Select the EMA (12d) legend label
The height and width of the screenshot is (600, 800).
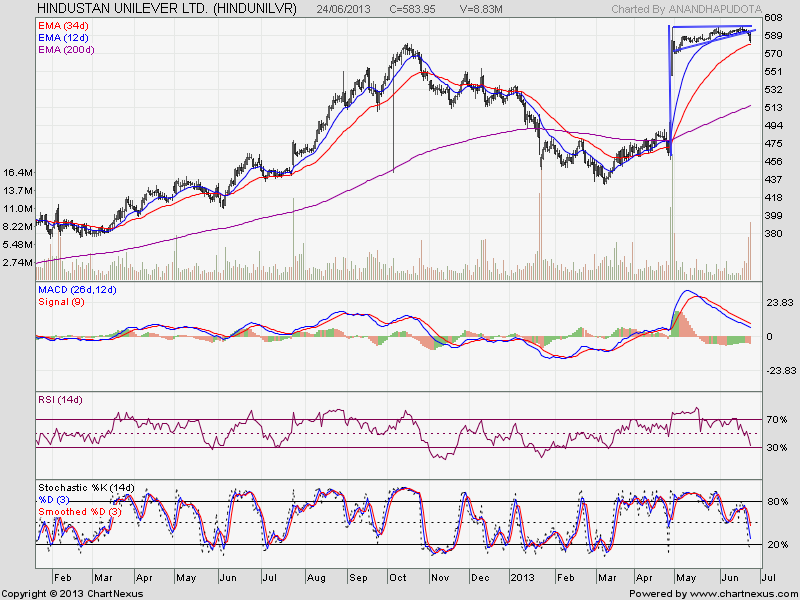63,37
